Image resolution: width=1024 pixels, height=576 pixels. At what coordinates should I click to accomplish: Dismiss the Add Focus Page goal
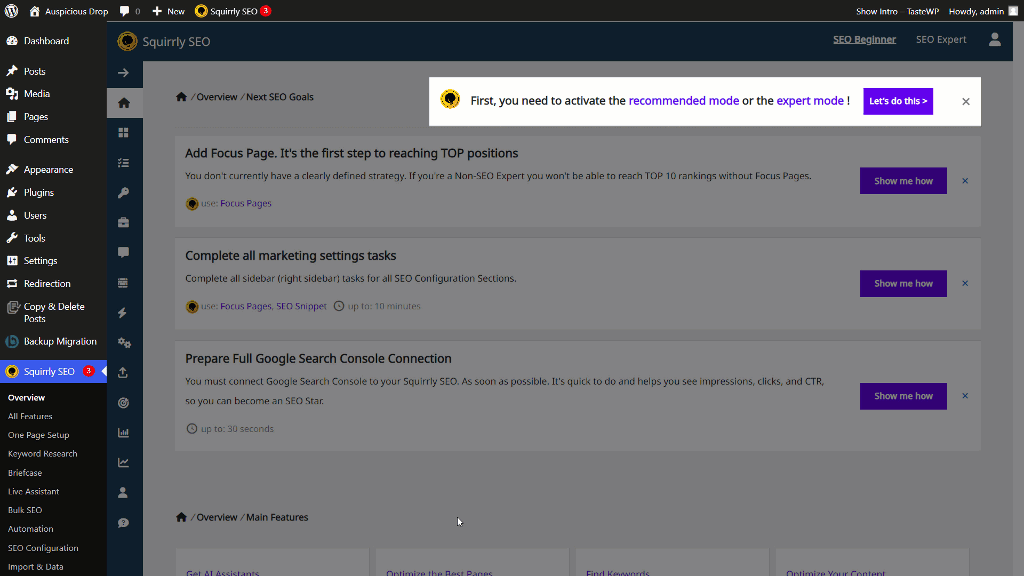click(965, 181)
